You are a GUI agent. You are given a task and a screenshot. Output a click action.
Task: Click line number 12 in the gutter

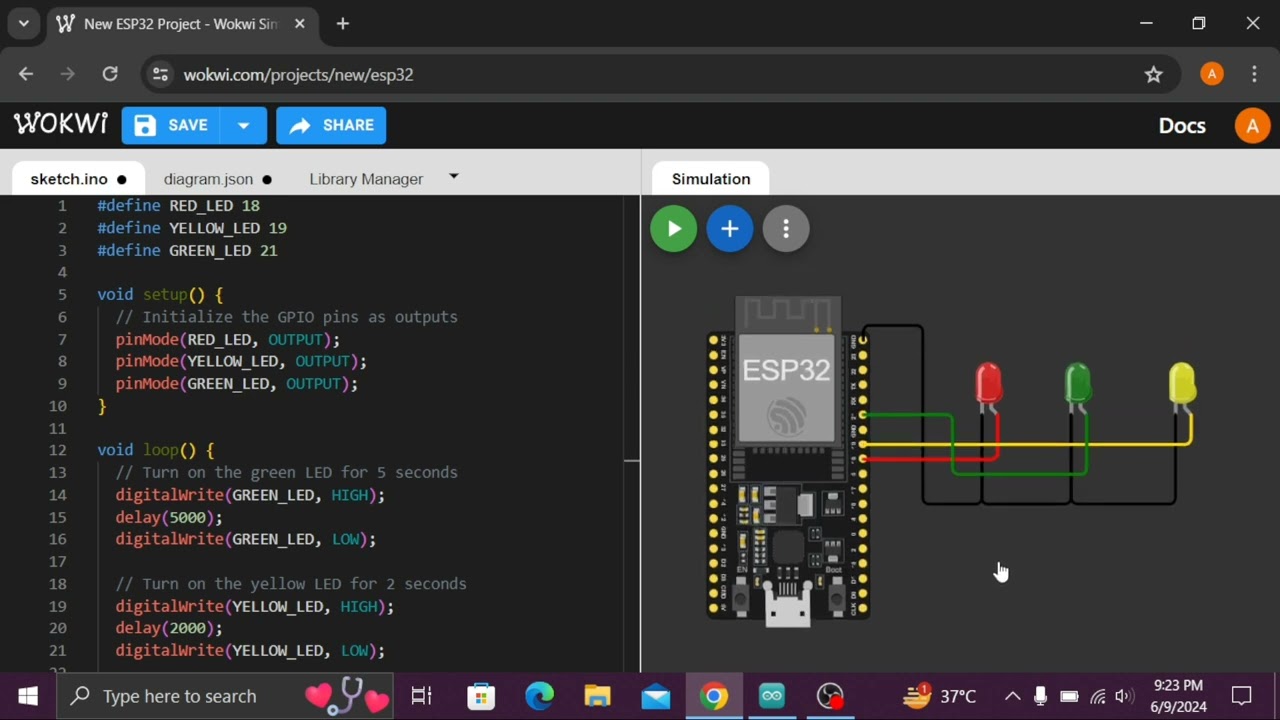coord(58,450)
